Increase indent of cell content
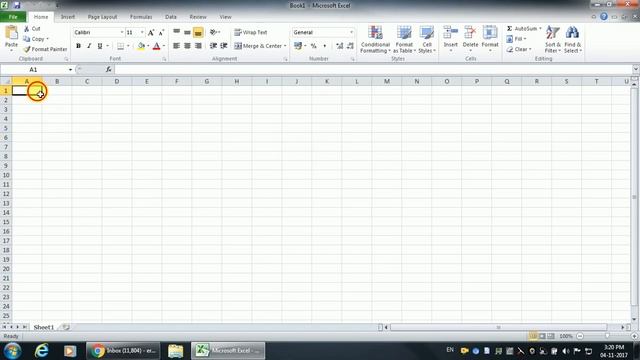Image resolution: width=640 pixels, height=360 pixels. [x=224, y=46]
